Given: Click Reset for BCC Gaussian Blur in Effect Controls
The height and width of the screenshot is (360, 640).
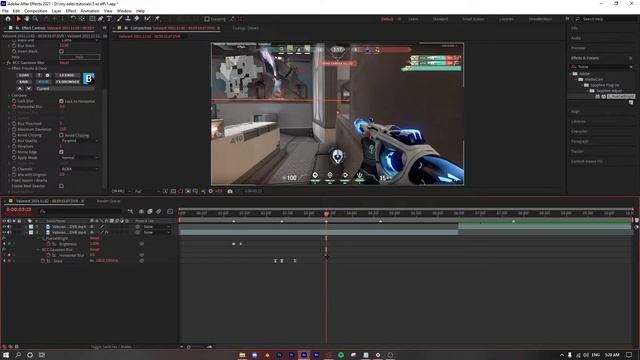Looking at the screenshot, I should (64, 63).
